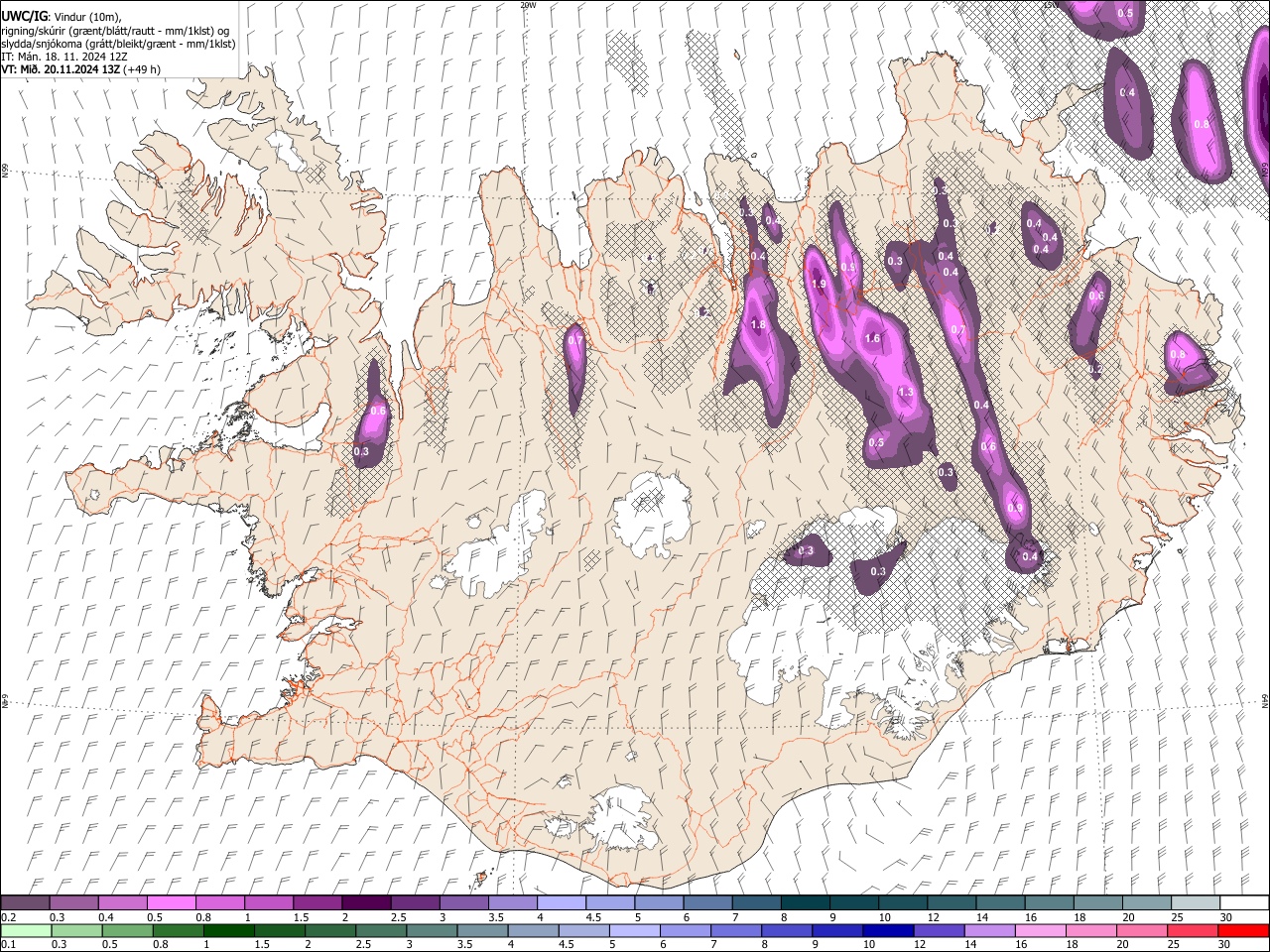1270x952 pixels.
Task: Pick the light pink rain swatch labeled 16
Action: coord(1040,930)
